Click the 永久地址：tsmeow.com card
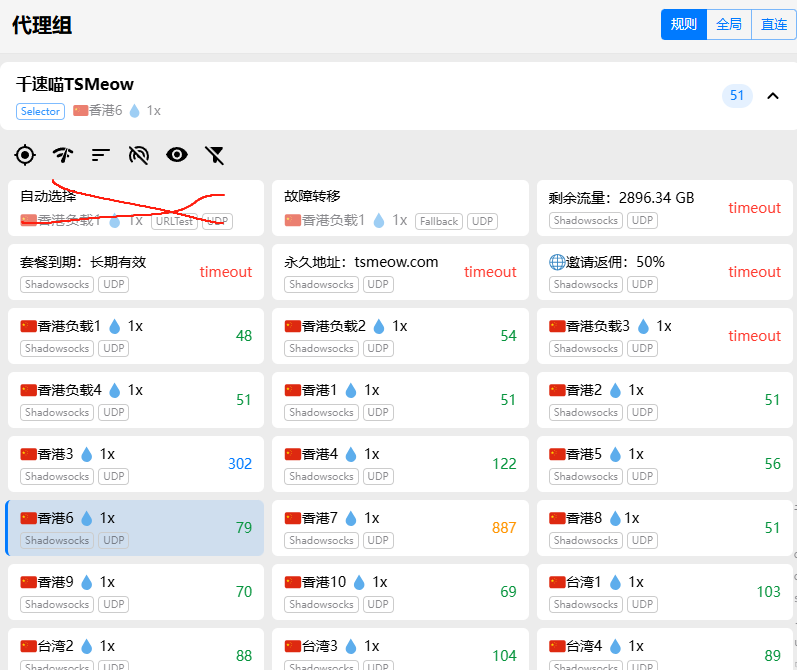This screenshot has width=797, height=670. 401,272
